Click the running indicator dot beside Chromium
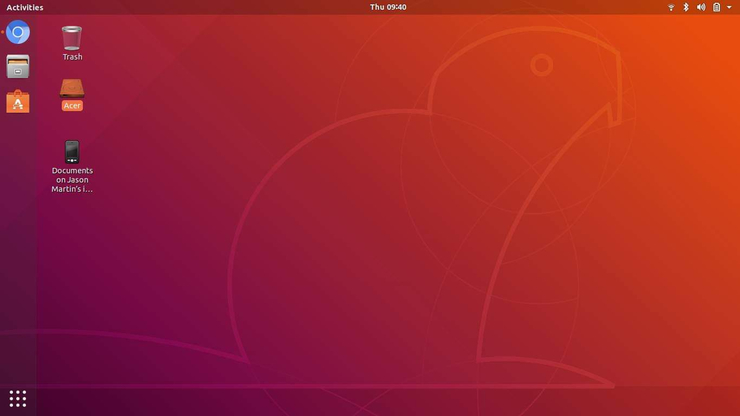This screenshot has width=740, height=416. (2, 33)
